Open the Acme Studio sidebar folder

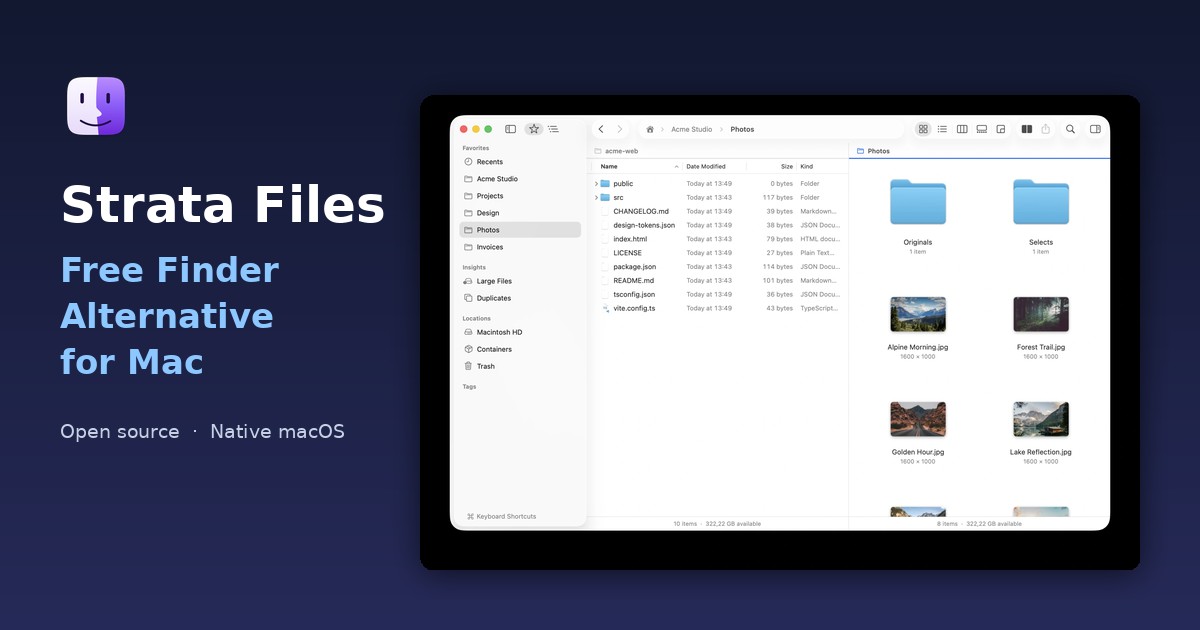[520, 179]
